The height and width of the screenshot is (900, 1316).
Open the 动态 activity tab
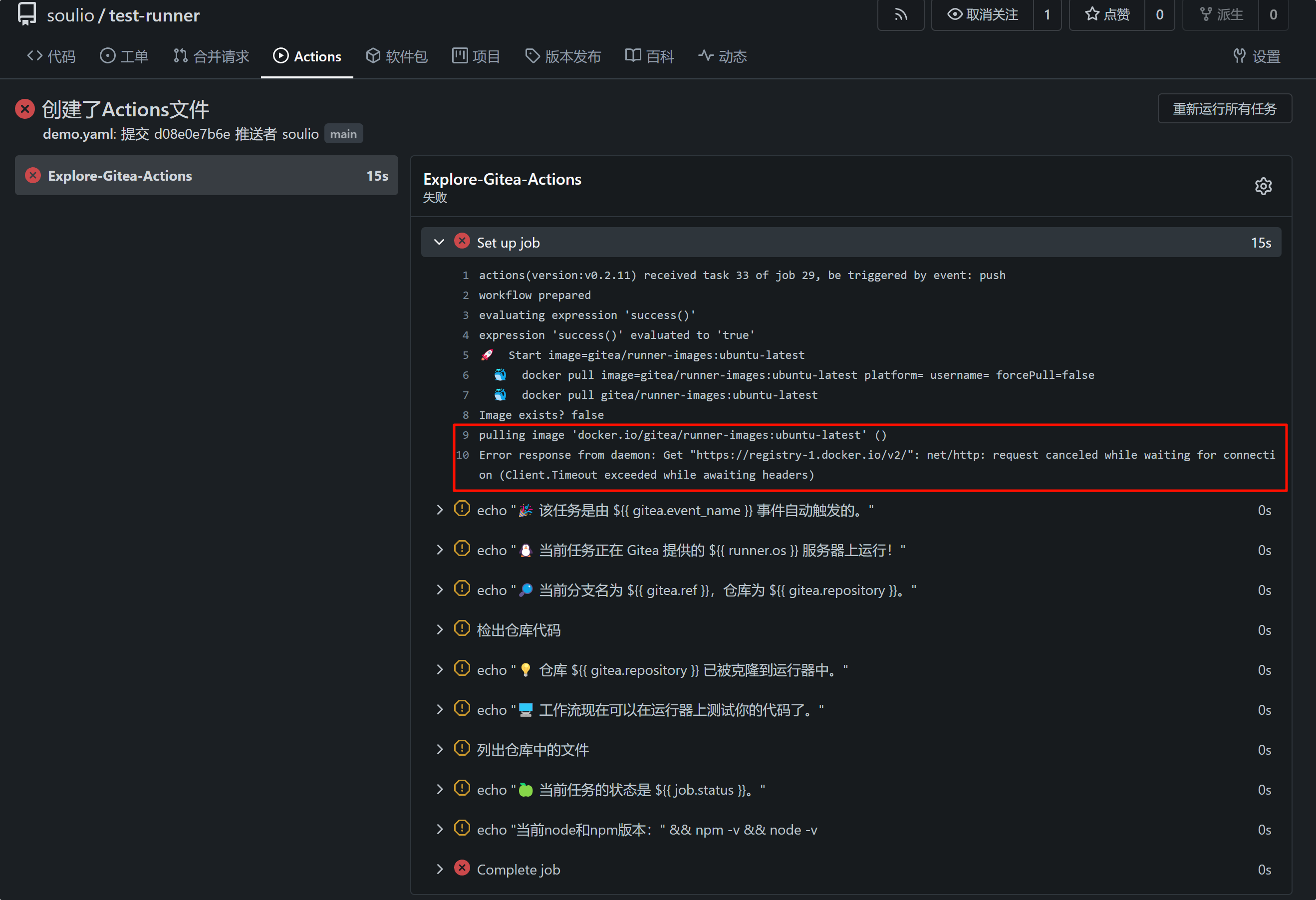point(723,56)
